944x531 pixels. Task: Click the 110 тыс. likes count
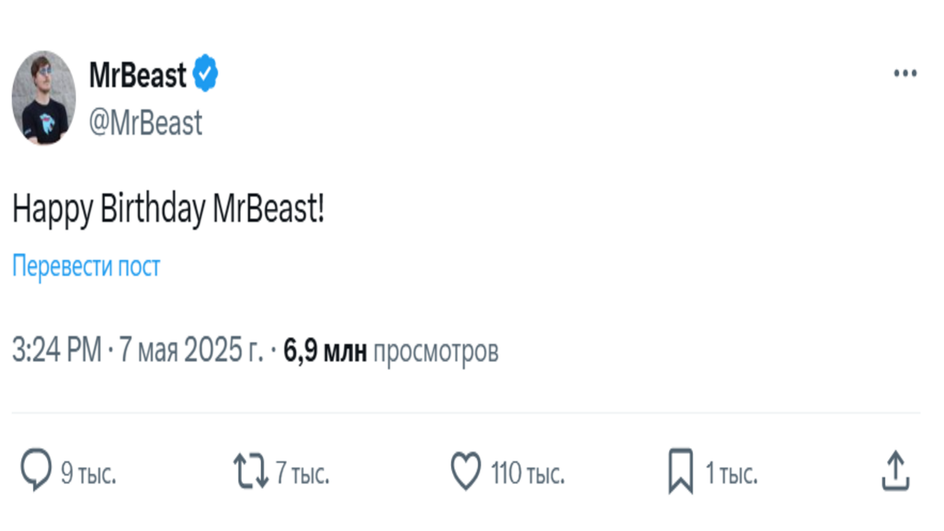point(528,474)
